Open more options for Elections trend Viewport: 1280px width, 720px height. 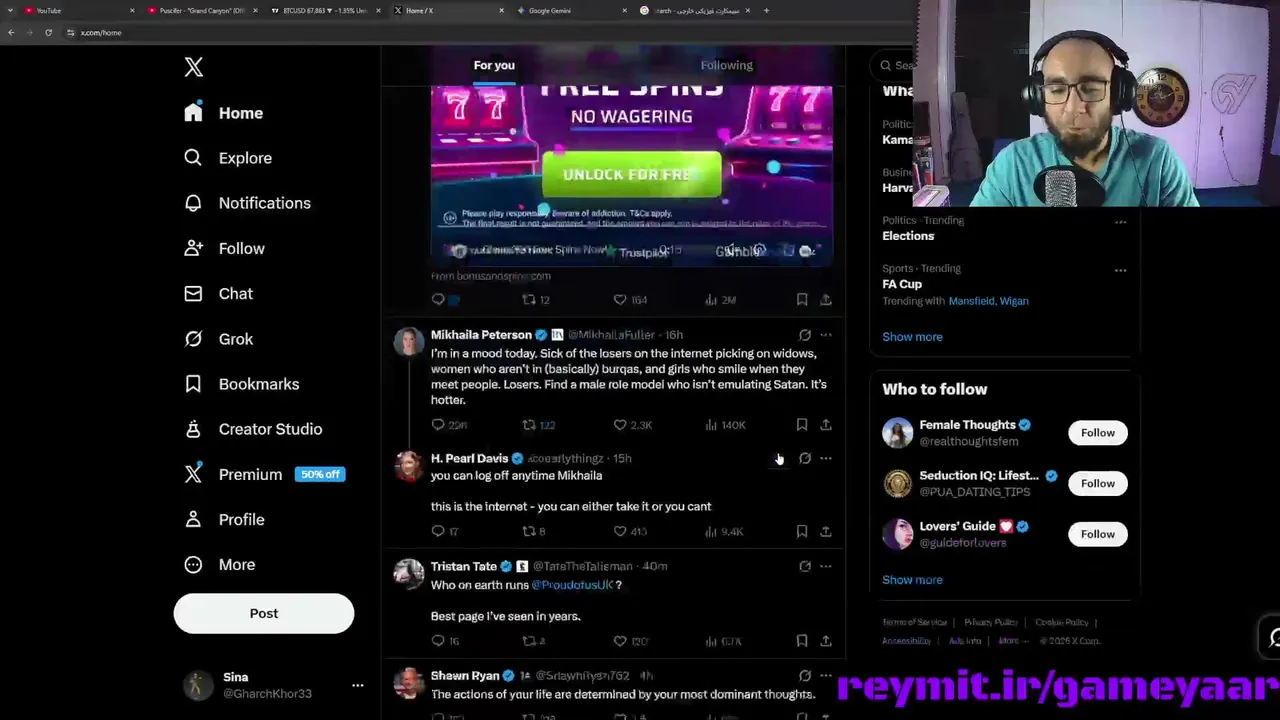tap(1120, 222)
